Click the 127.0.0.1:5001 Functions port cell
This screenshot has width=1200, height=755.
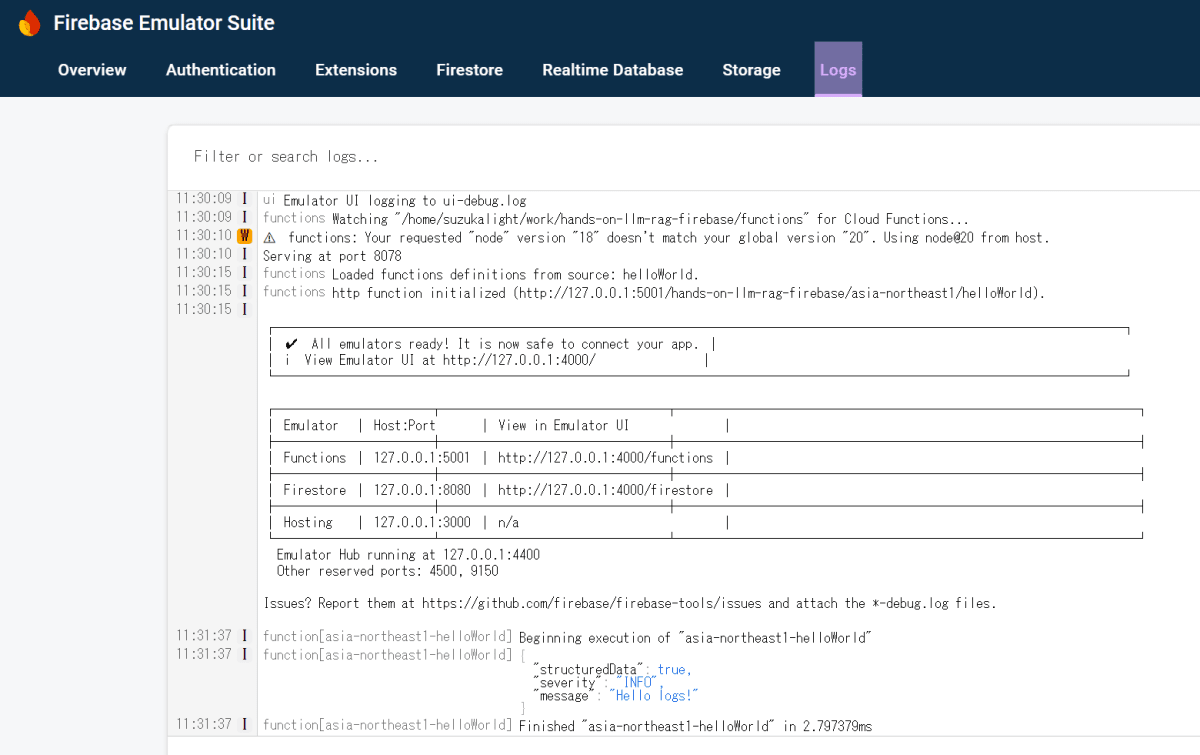pos(422,457)
